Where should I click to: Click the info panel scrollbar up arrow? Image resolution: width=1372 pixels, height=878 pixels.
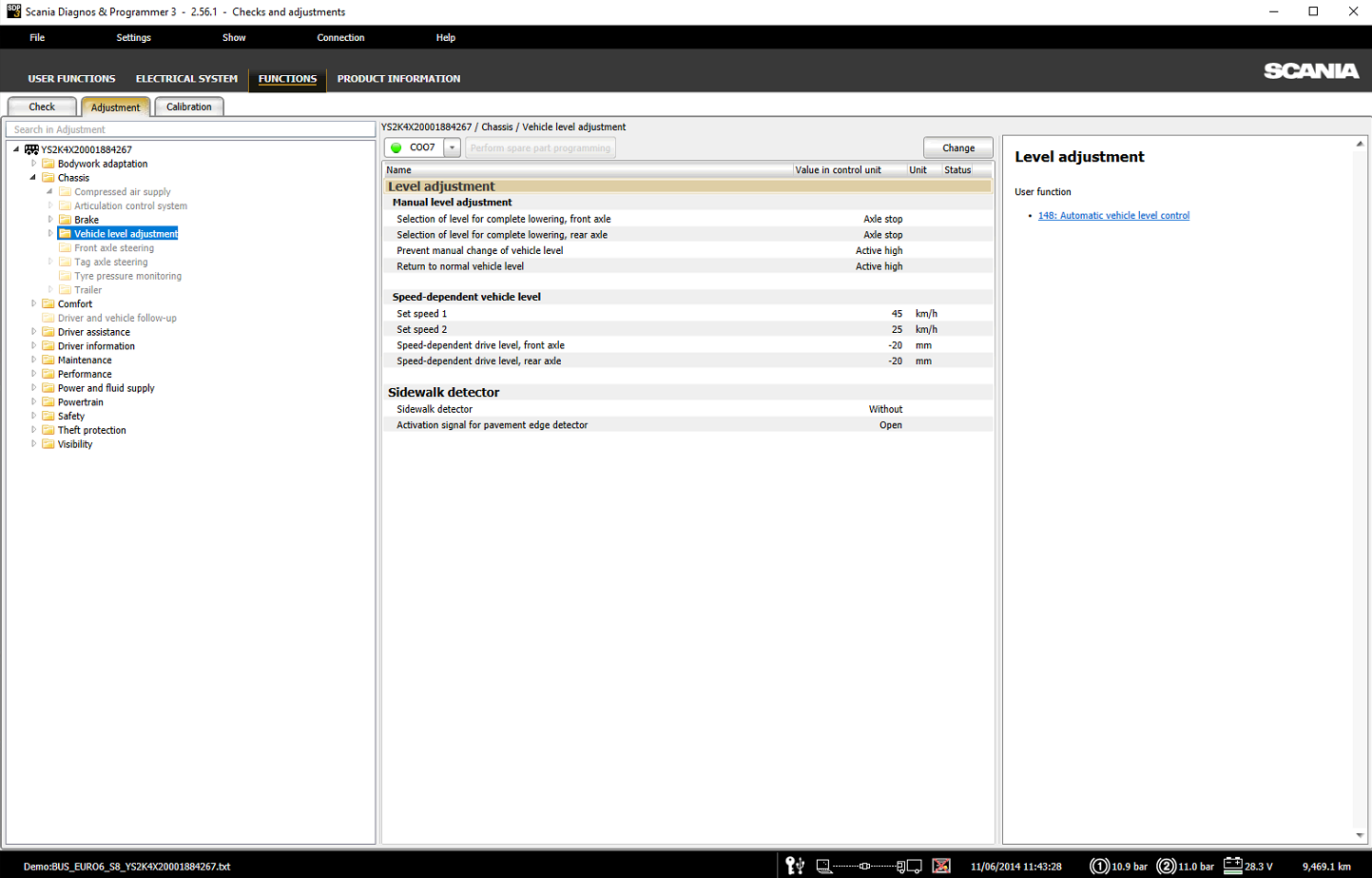click(1360, 144)
